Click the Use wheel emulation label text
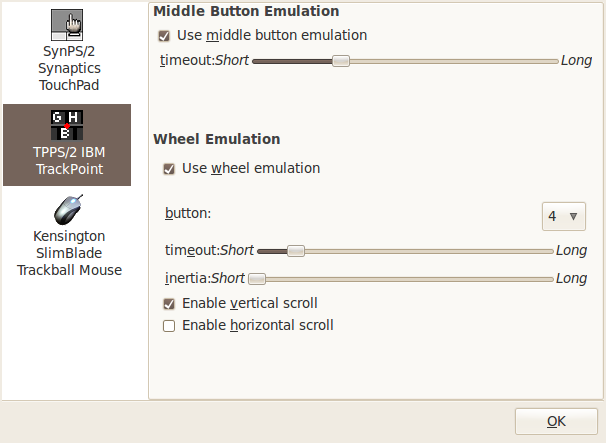Image resolution: width=606 pixels, height=443 pixels. point(251,169)
